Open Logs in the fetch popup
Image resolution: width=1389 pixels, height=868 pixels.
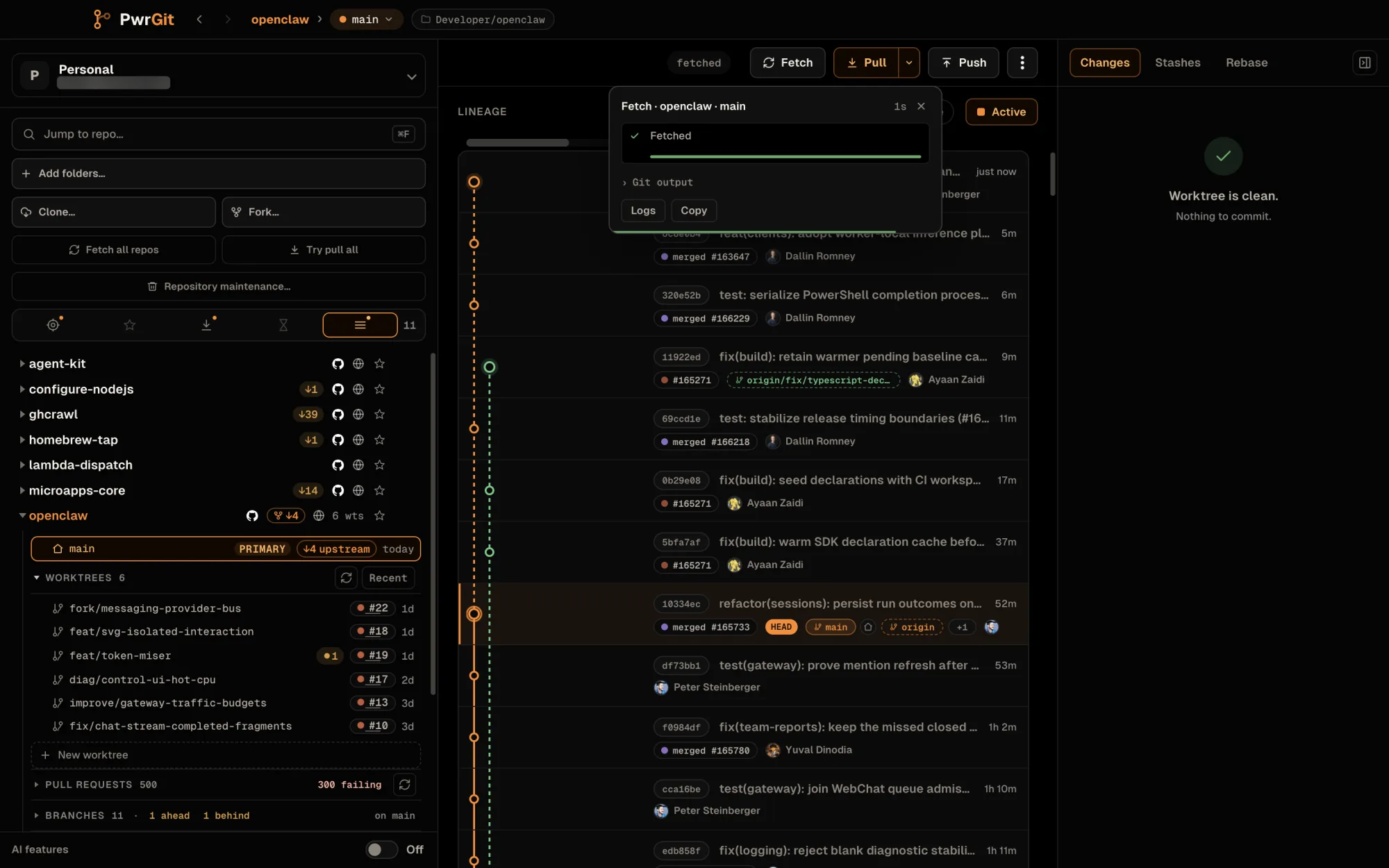[643, 210]
